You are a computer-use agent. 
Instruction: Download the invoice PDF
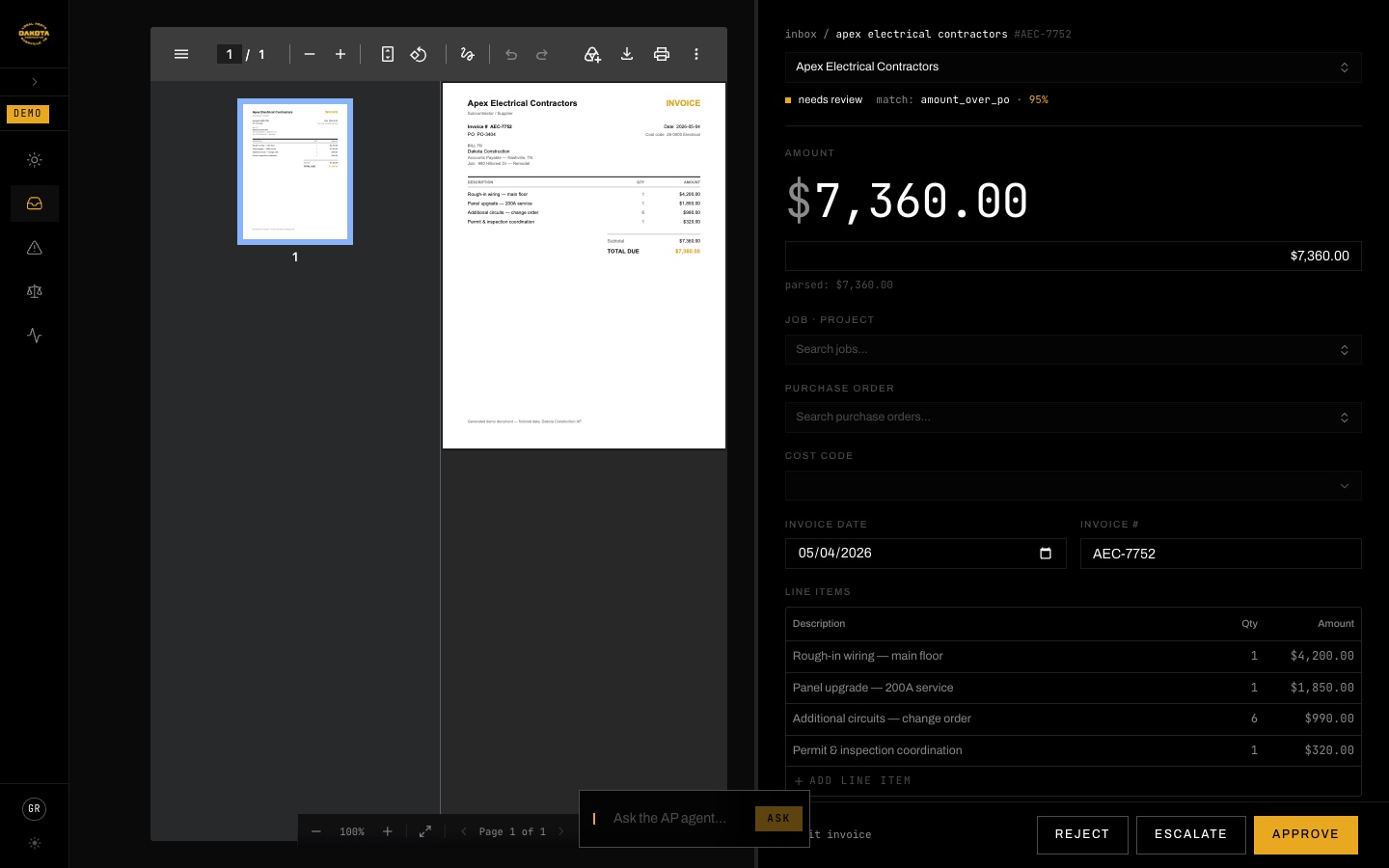coord(627,54)
